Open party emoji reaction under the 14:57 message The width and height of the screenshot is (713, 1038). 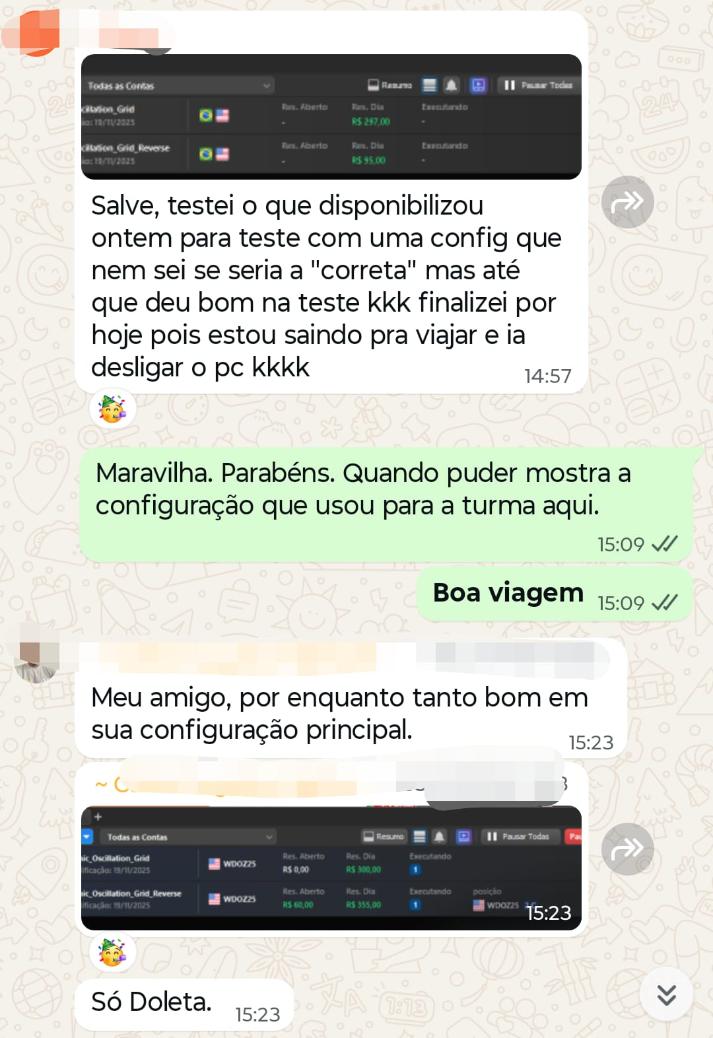point(113,409)
